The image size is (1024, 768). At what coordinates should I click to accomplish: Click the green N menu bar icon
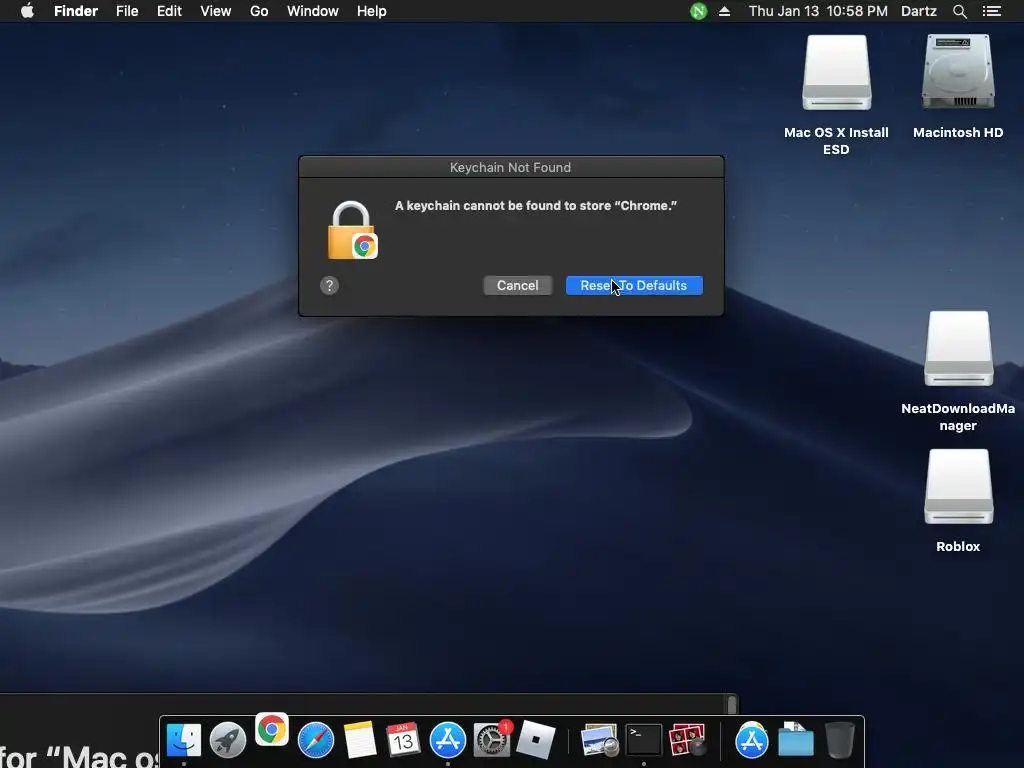coord(698,11)
